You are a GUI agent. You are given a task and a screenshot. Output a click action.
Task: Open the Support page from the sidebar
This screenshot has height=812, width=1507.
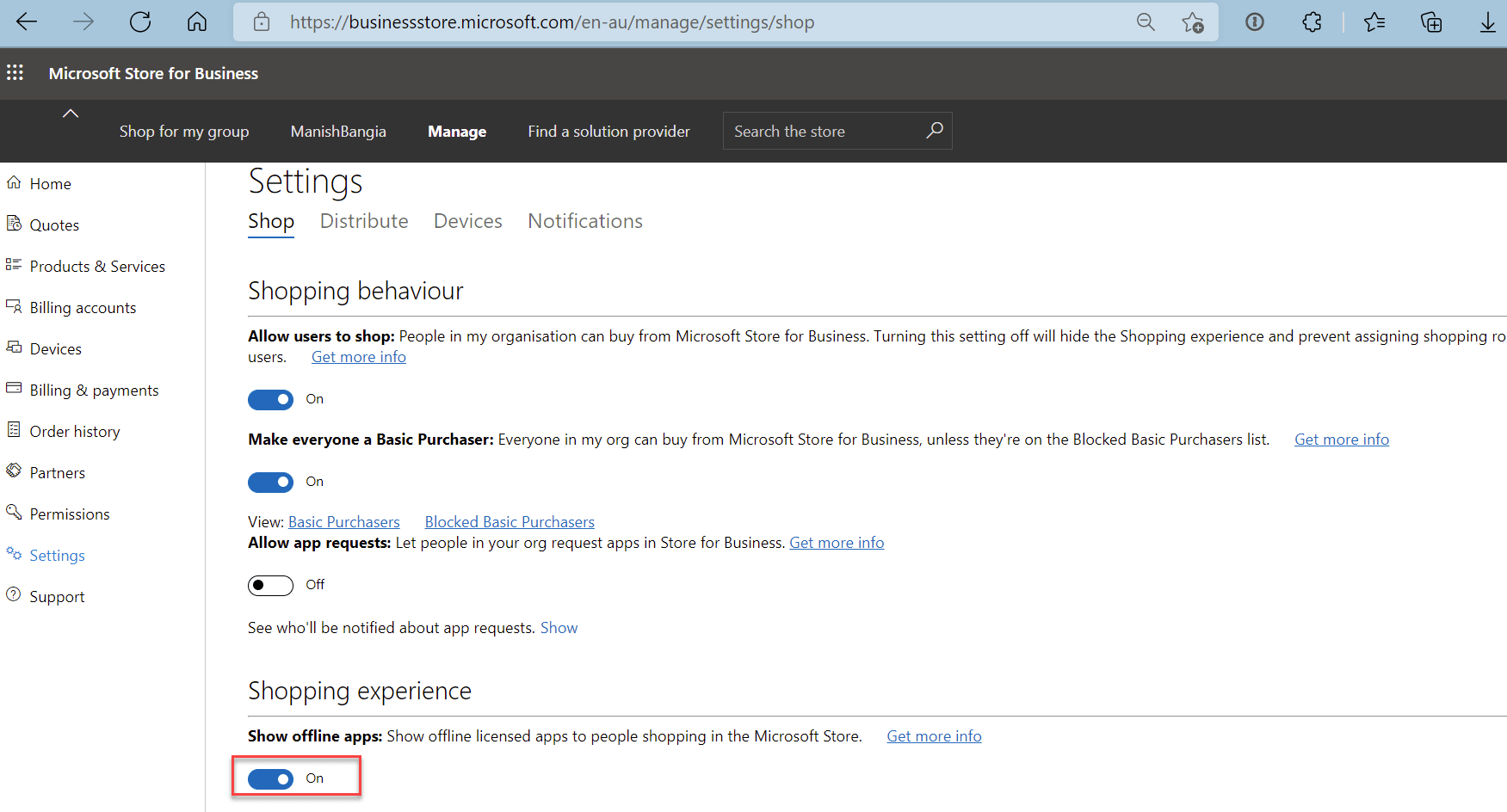57,596
